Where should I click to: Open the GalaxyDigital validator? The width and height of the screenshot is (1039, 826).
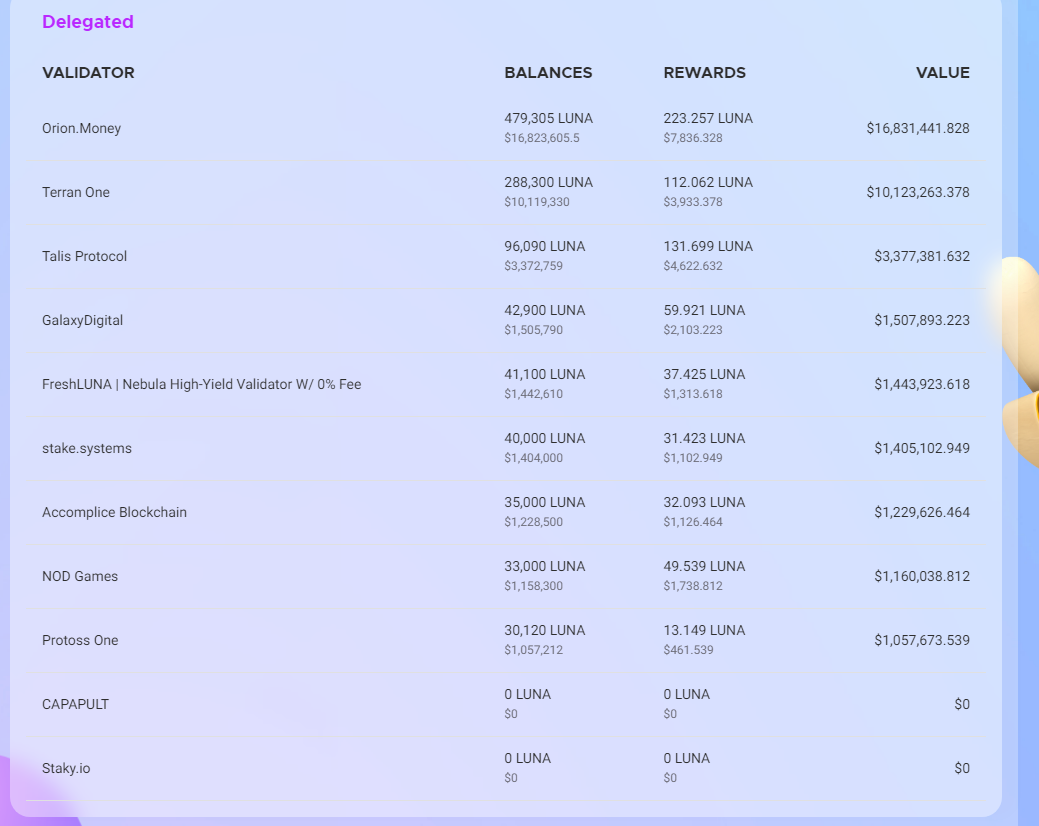[82, 321]
